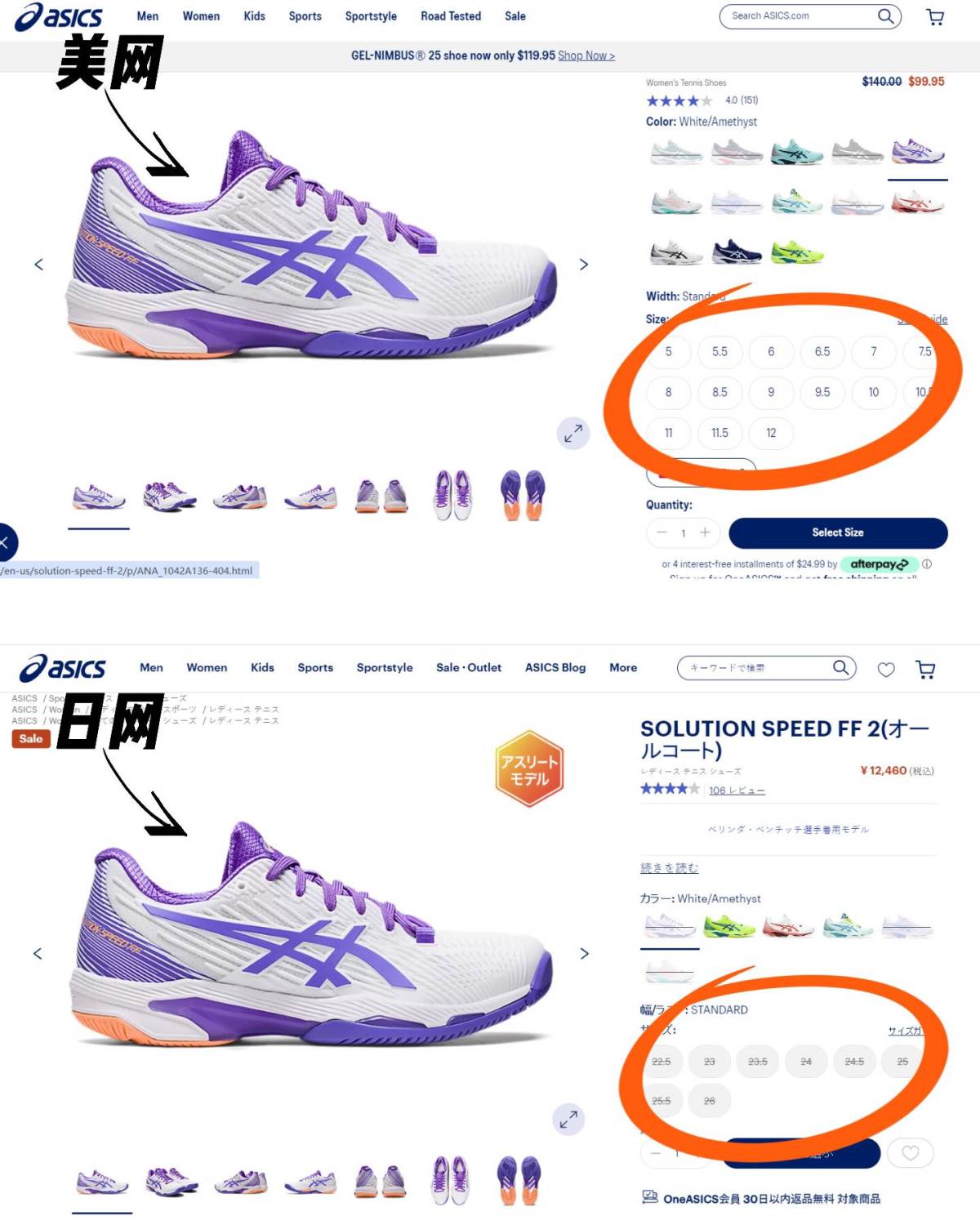
Task: Choose size 6.5 in the US size grid
Action: coord(822,351)
